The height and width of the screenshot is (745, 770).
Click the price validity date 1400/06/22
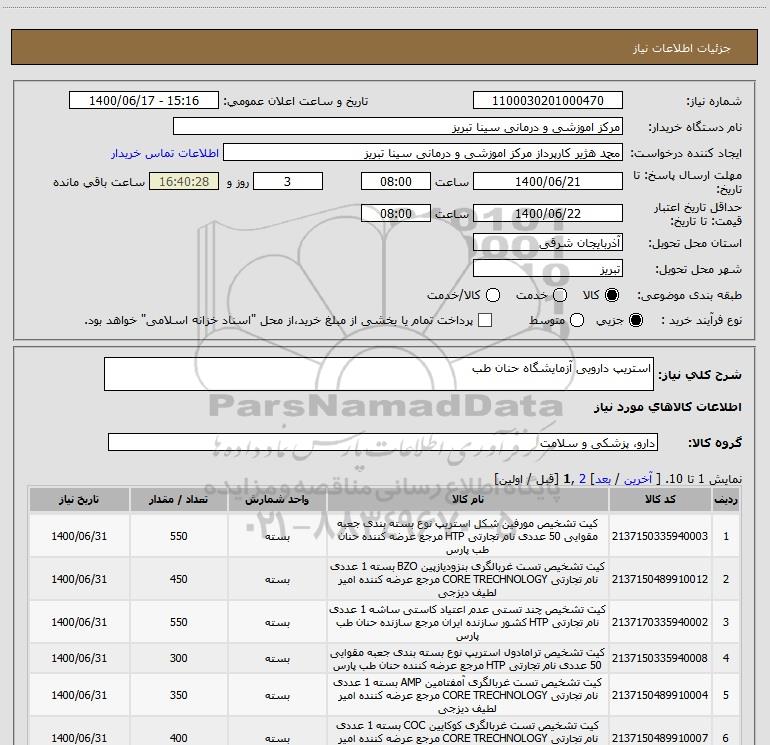pos(548,213)
